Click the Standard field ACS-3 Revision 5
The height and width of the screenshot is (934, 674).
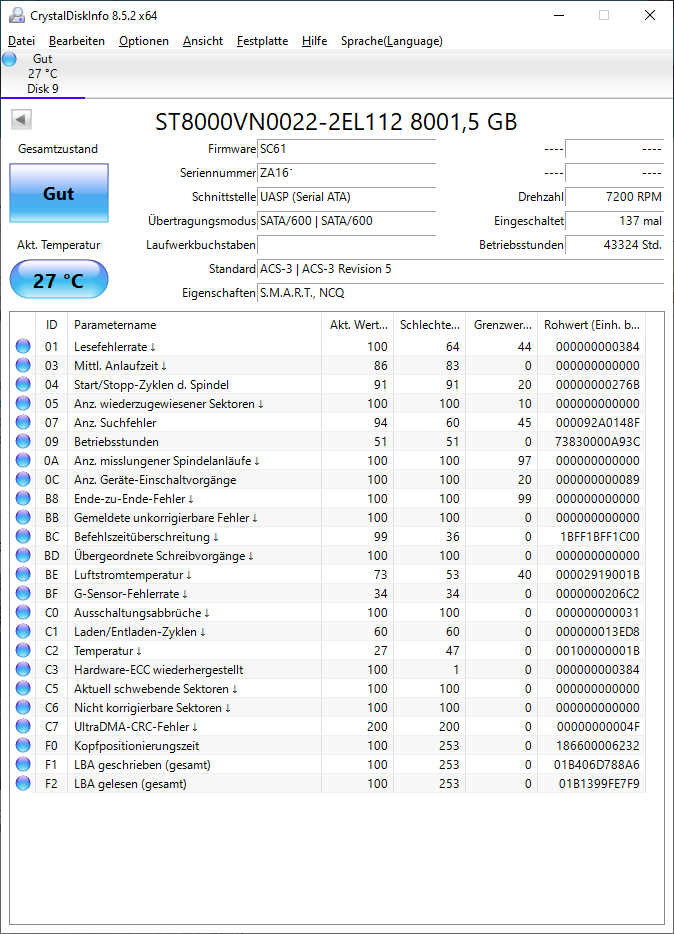(460, 269)
